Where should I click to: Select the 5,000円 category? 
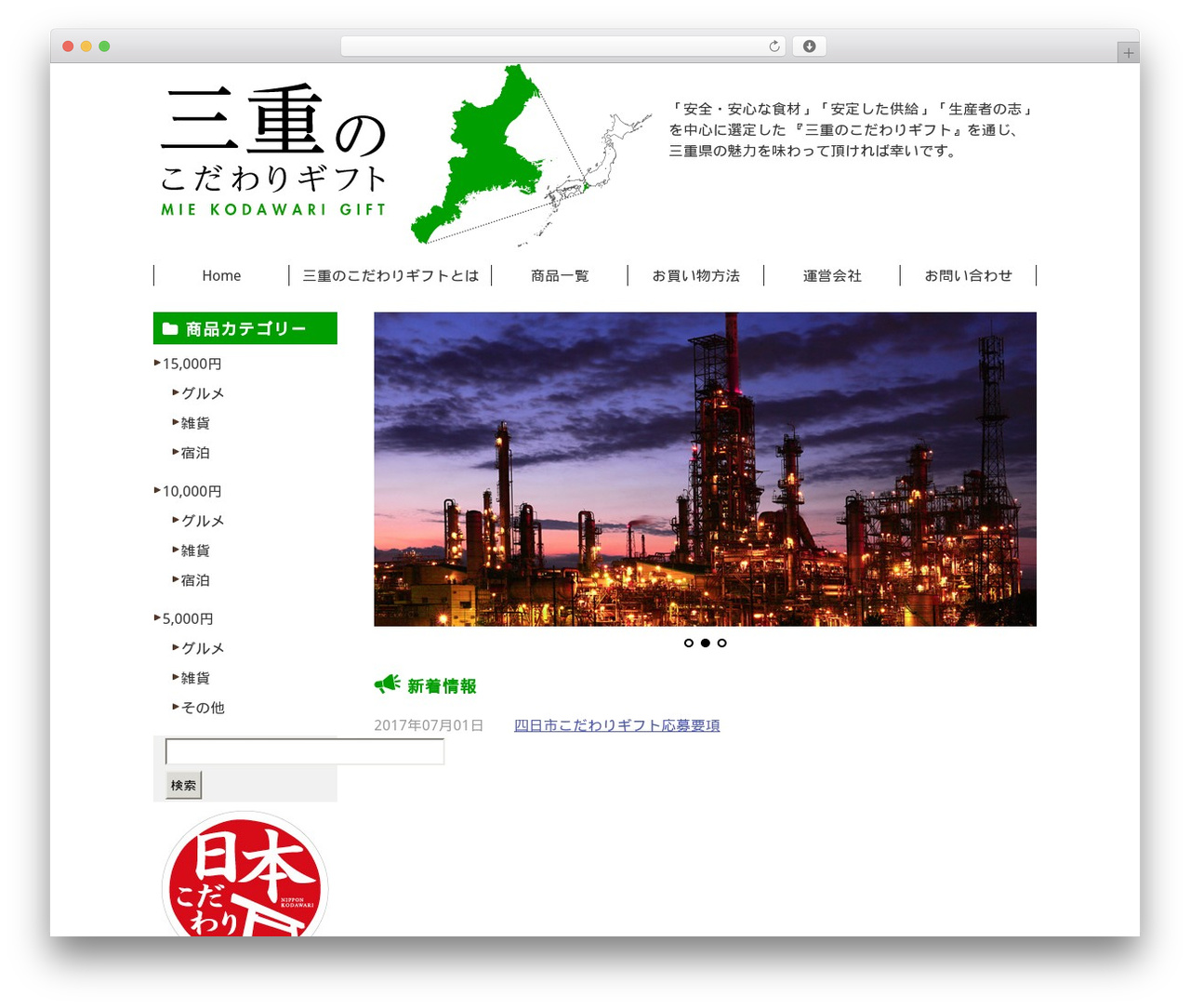pos(188,618)
